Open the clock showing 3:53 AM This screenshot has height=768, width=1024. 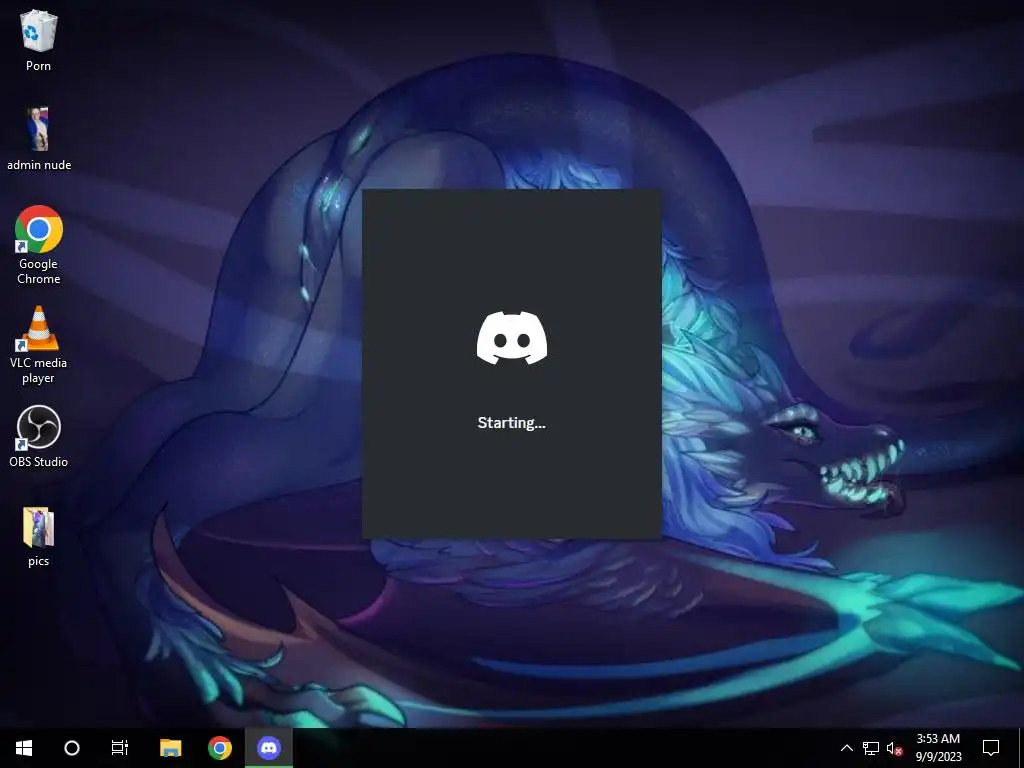pyautogui.click(x=938, y=748)
